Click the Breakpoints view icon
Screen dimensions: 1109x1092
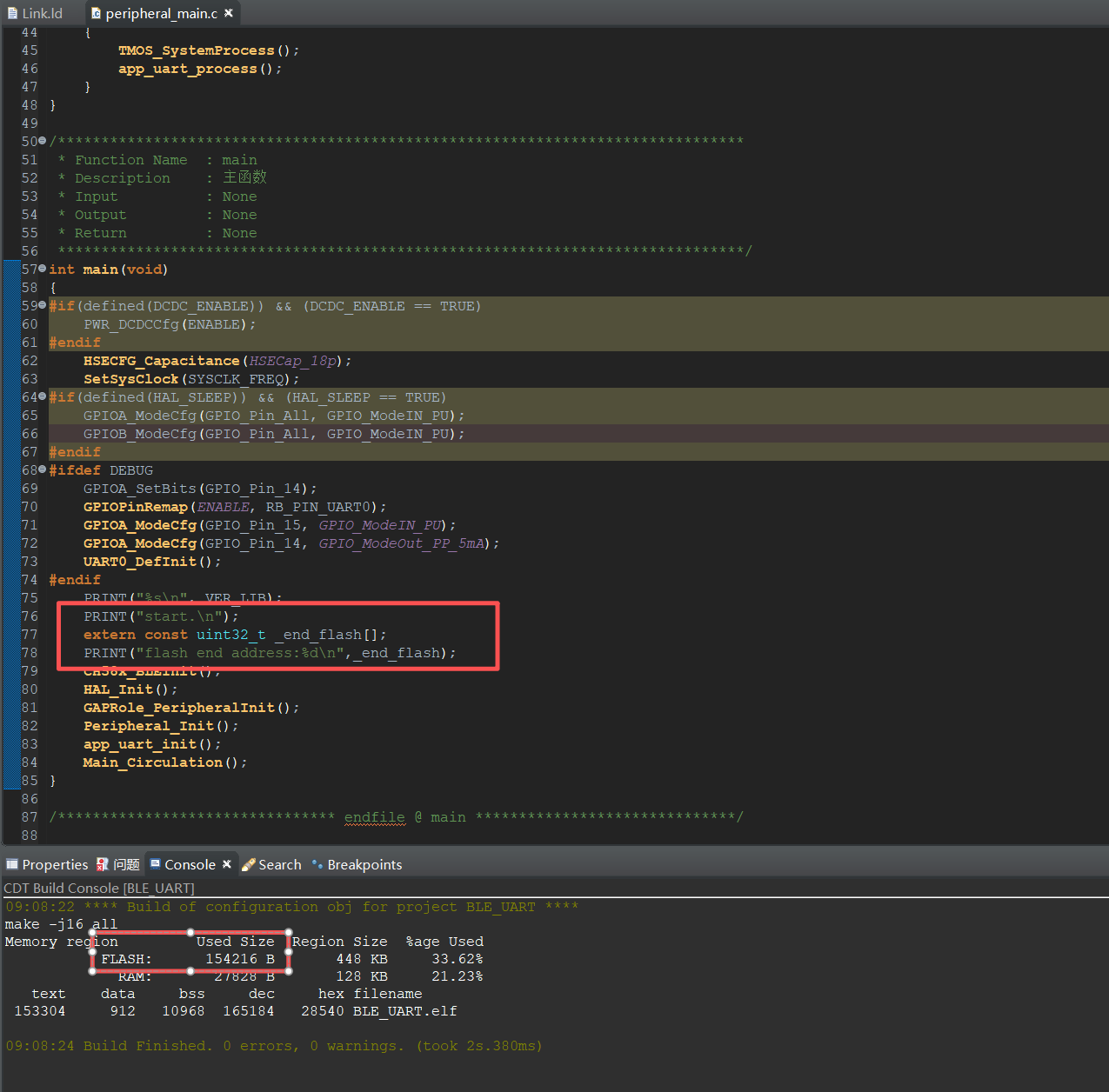coord(318,864)
